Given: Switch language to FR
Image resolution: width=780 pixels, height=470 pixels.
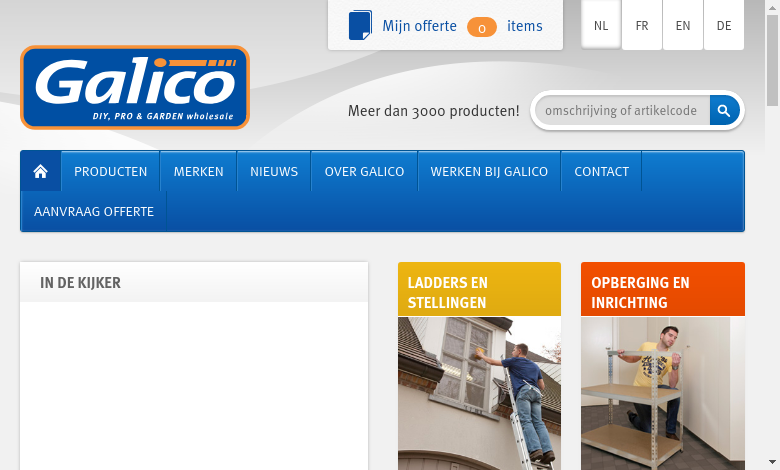Looking at the screenshot, I should (642, 25).
